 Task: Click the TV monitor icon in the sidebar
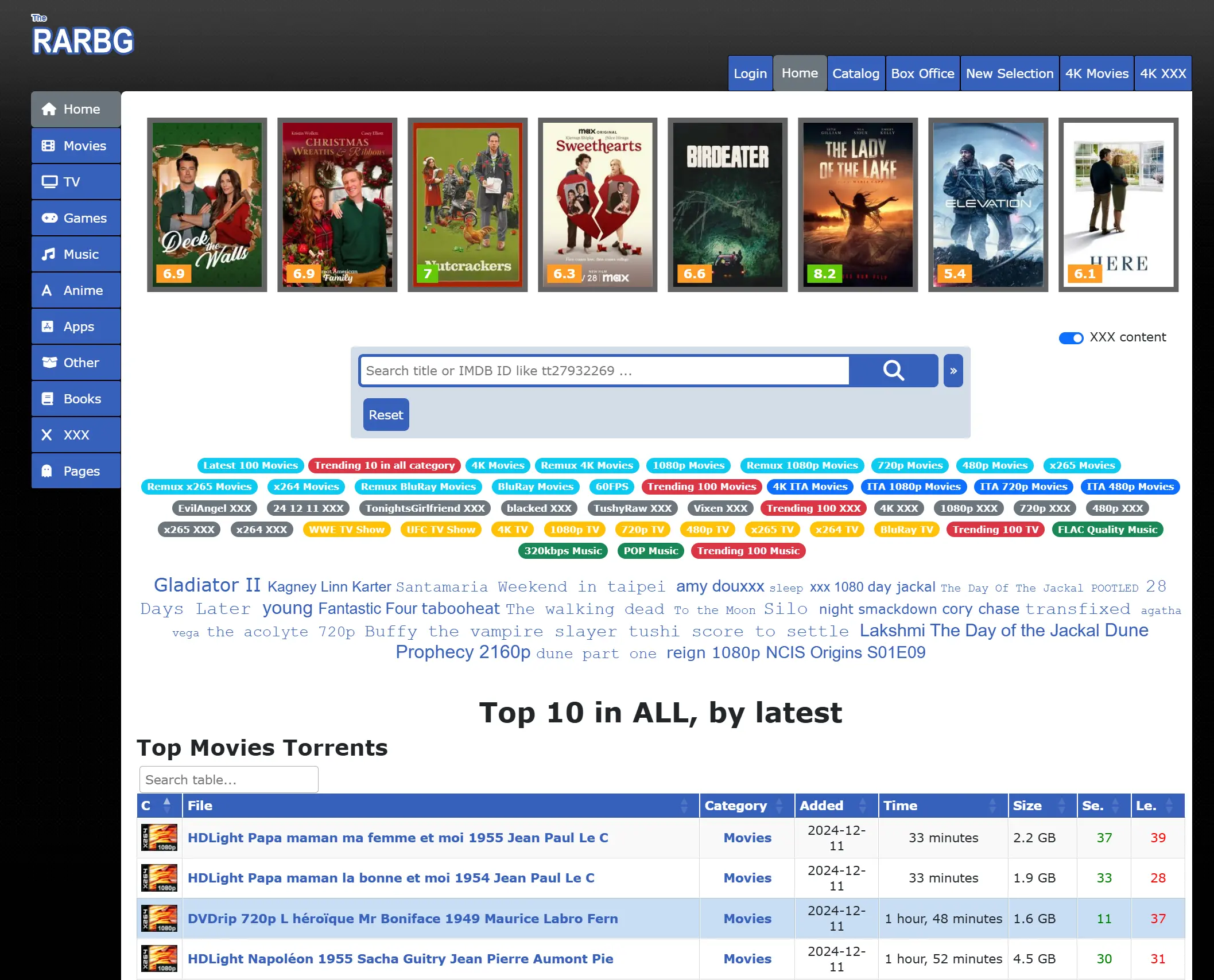click(x=49, y=182)
